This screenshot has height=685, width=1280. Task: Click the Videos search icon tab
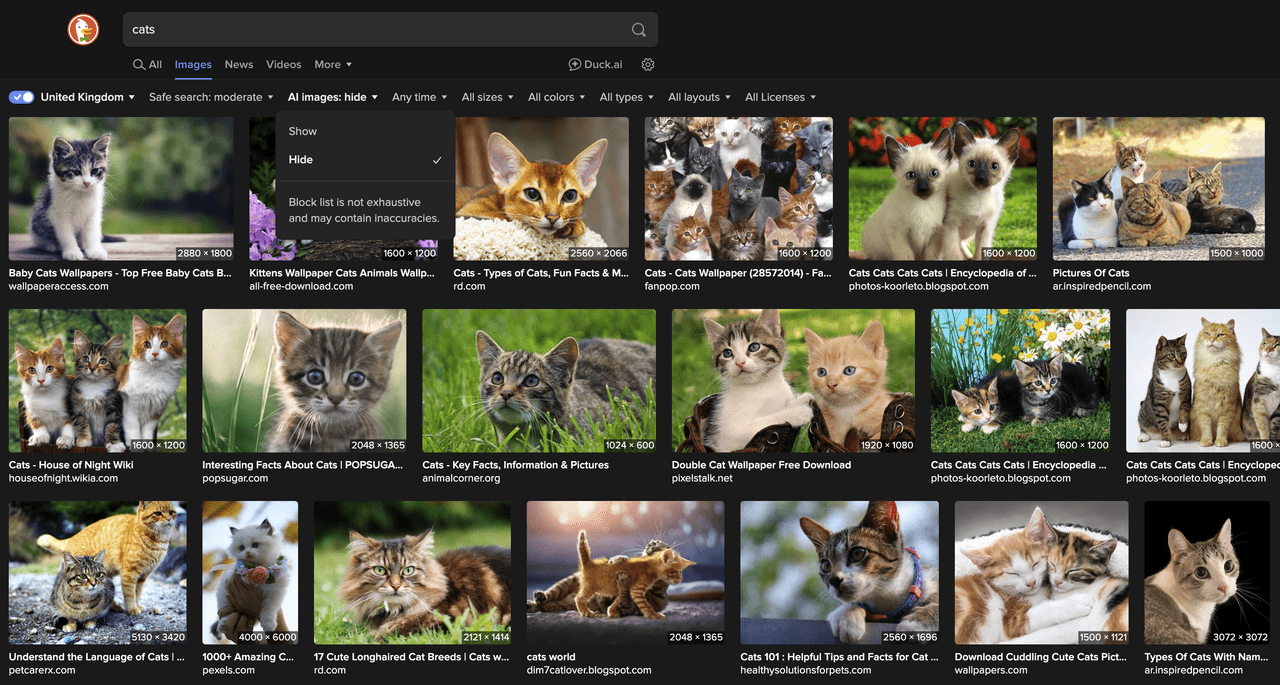tap(283, 64)
